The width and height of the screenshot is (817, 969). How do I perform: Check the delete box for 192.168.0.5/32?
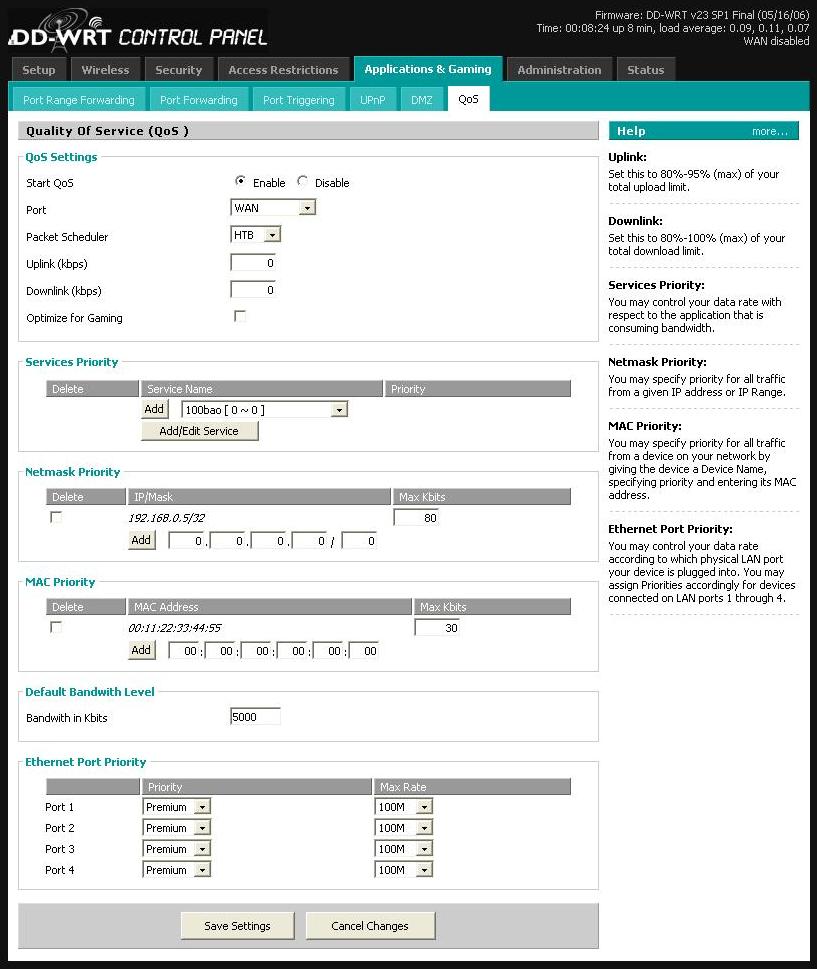pos(56,517)
